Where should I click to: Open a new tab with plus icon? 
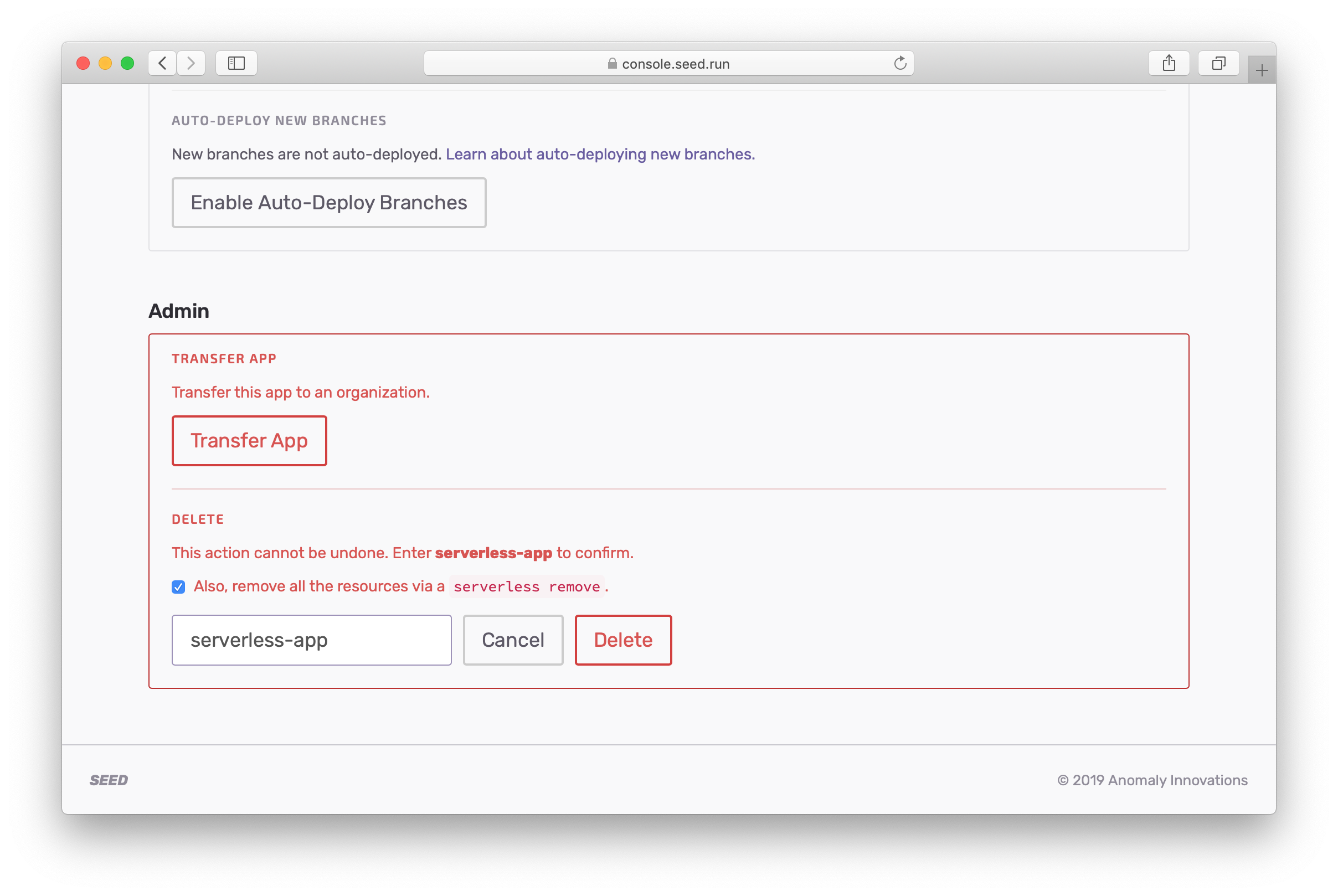1262,70
